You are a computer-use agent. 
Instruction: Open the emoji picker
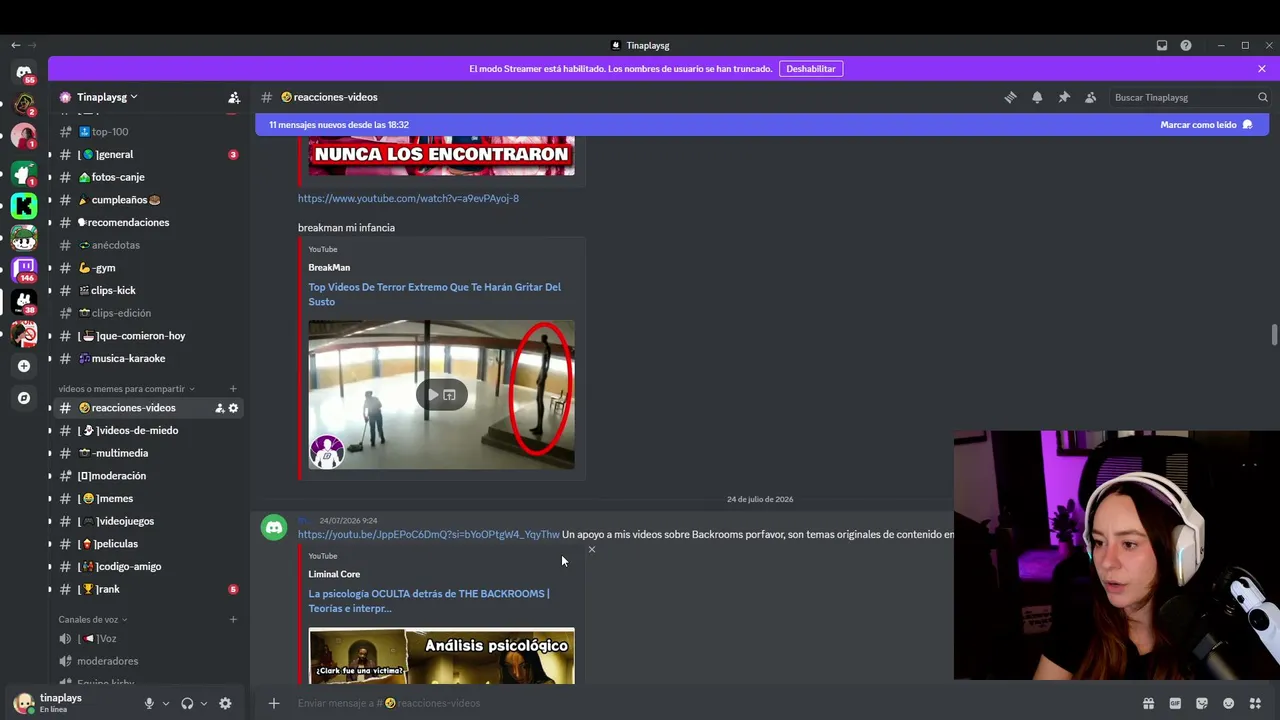1229,703
